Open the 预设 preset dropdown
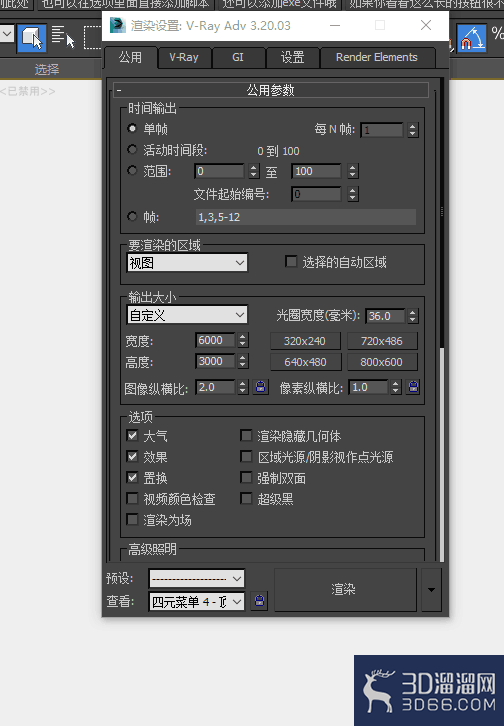This screenshot has width=504, height=726. [x=197, y=578]
